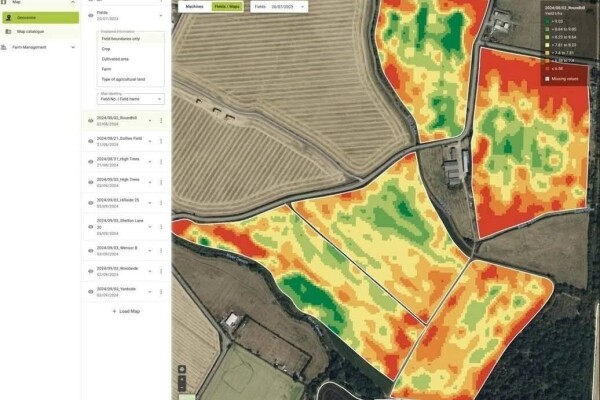Click the dark green legend color swatch
This screenshot has width=600, height=400.
(546, 20)
